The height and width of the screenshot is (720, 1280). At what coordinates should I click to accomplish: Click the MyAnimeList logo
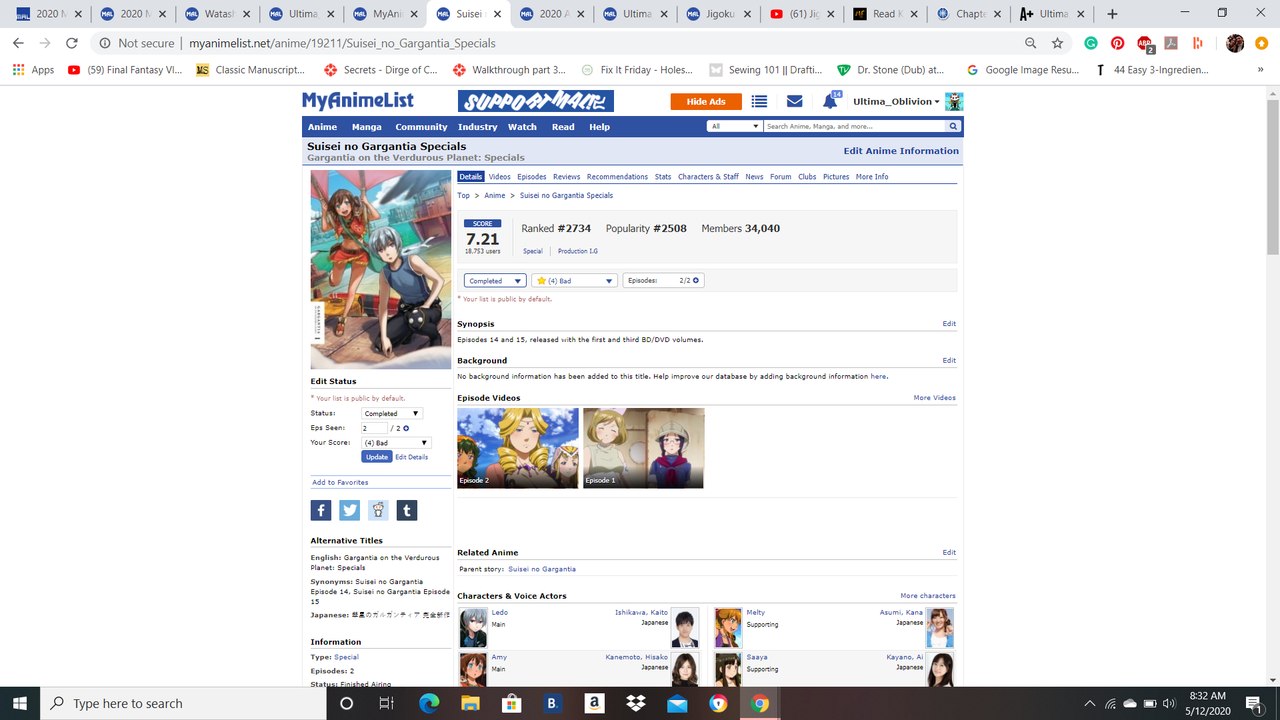(x=358, y=101)
